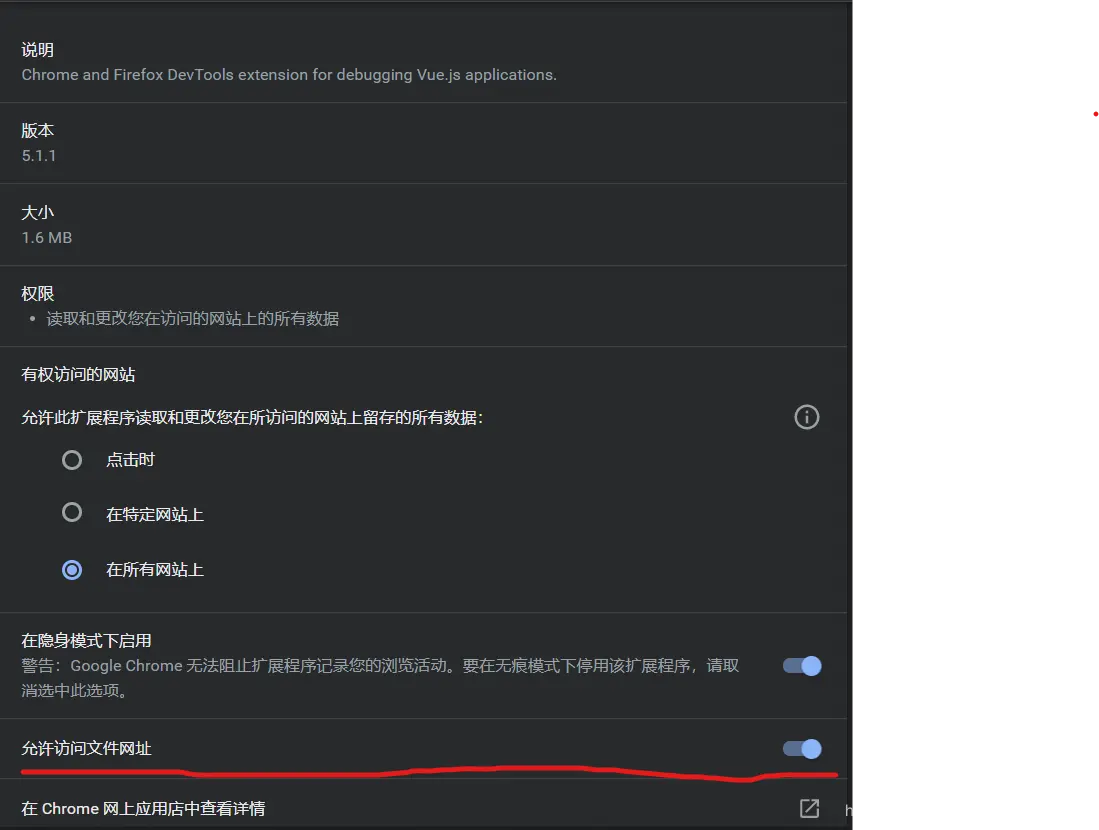This screenshot has width=1099, height=830.
Task: Click the version number 5.1.1
Action: pos(39,156)
